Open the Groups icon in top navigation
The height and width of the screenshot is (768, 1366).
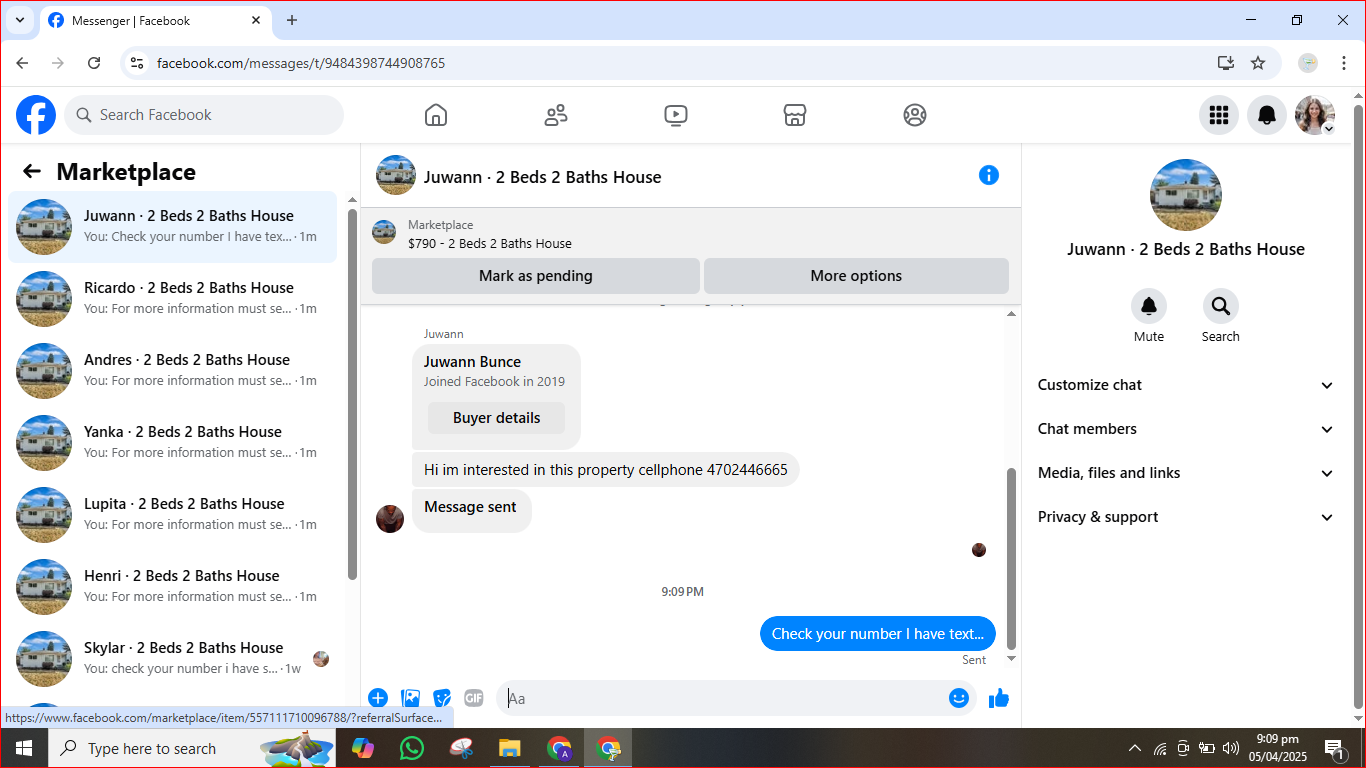click(x=915, y=115)
